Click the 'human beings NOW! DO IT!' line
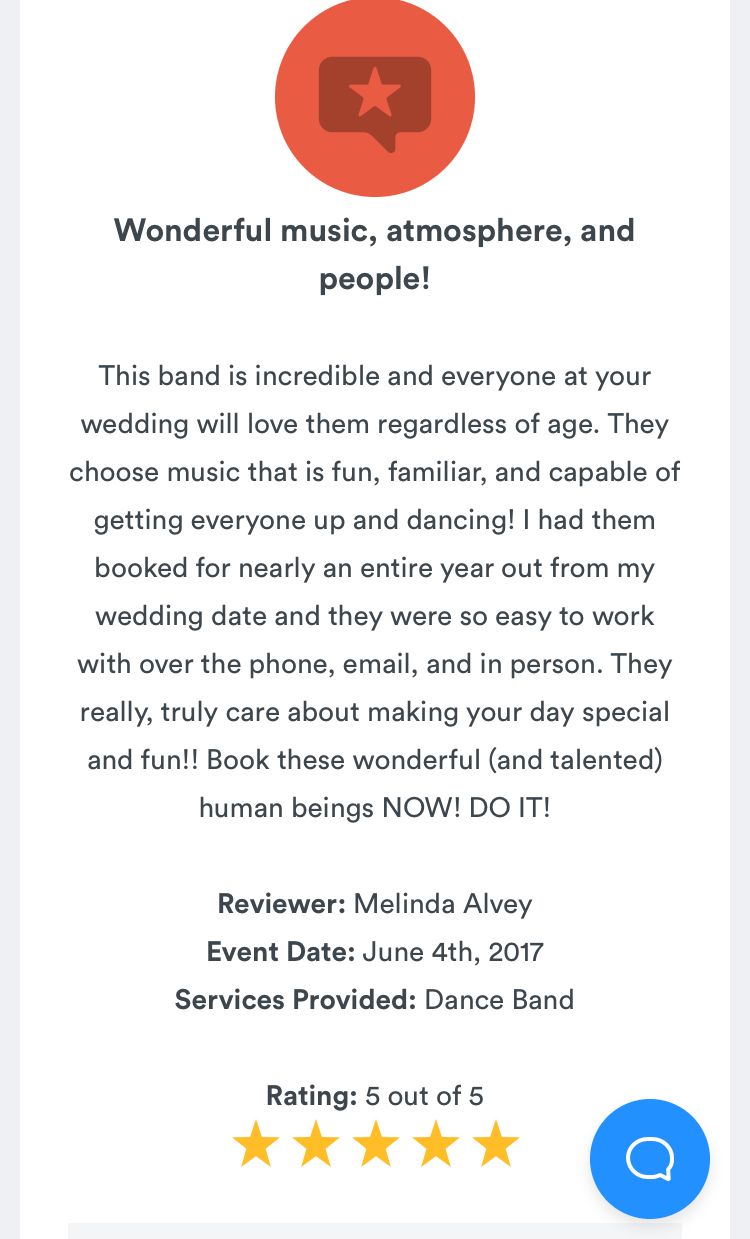 tap(375, 808)
